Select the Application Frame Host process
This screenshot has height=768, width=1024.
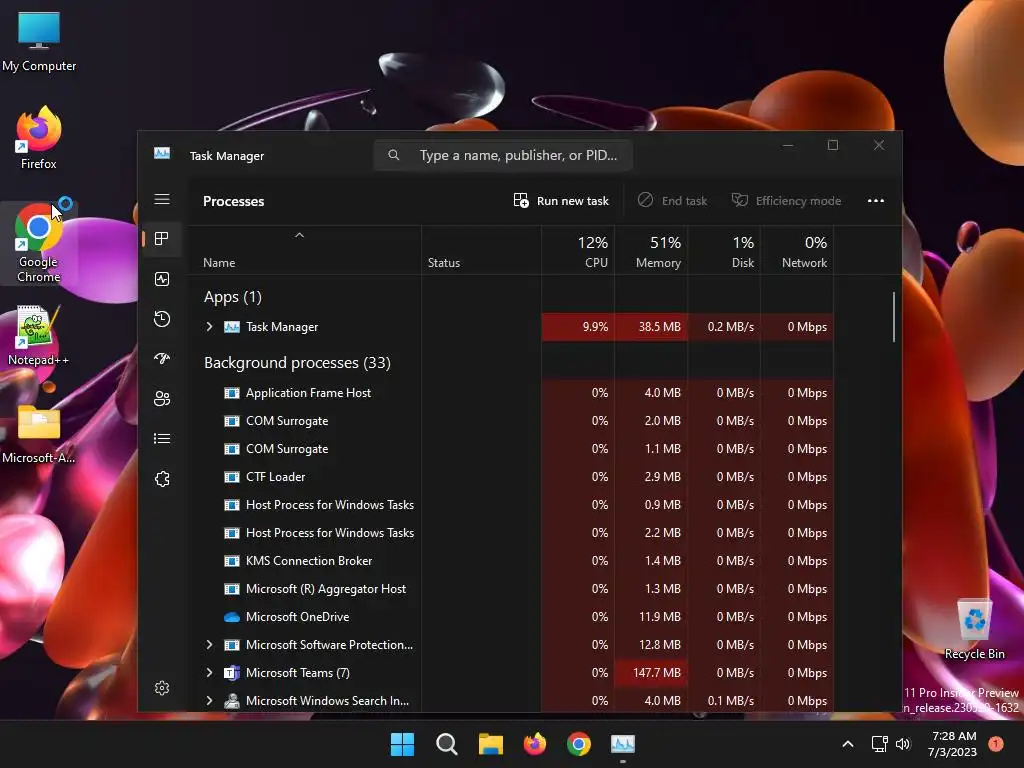pos(511,392)
